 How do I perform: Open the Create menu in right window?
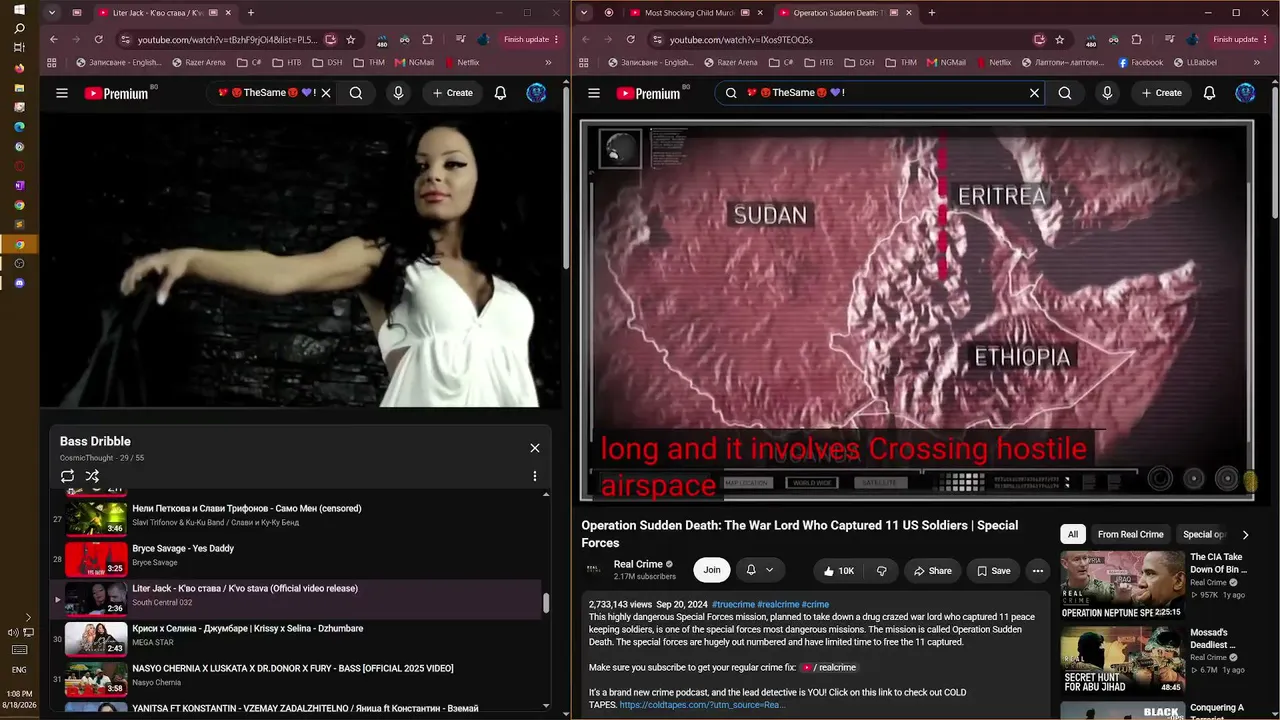click(1161, 93)
